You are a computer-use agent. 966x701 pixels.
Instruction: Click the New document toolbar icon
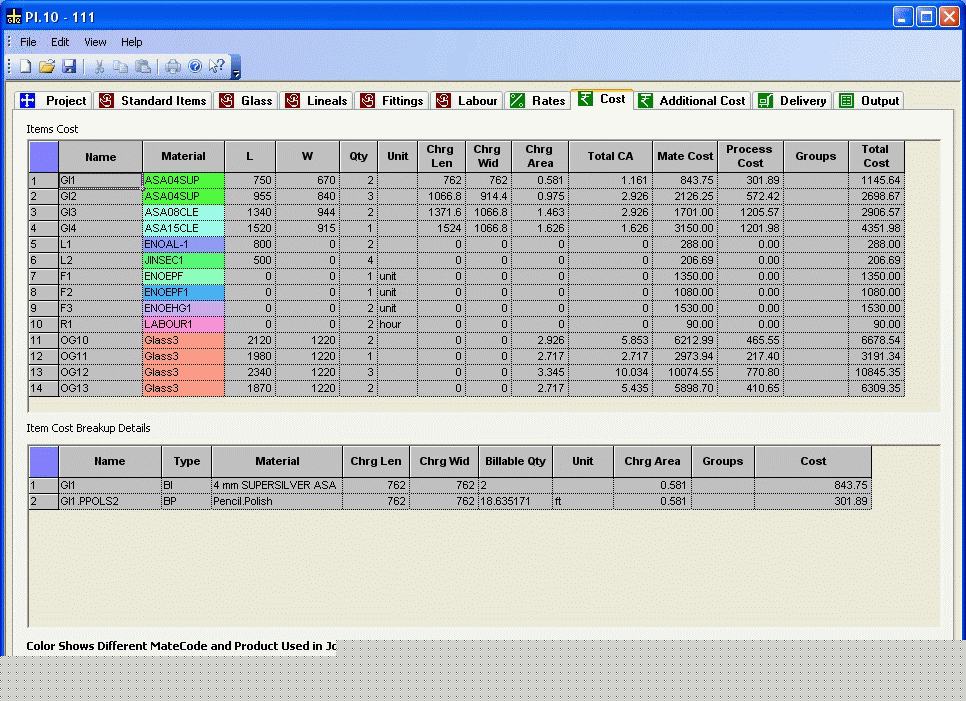pyautogui.click(x=26, y=67)
